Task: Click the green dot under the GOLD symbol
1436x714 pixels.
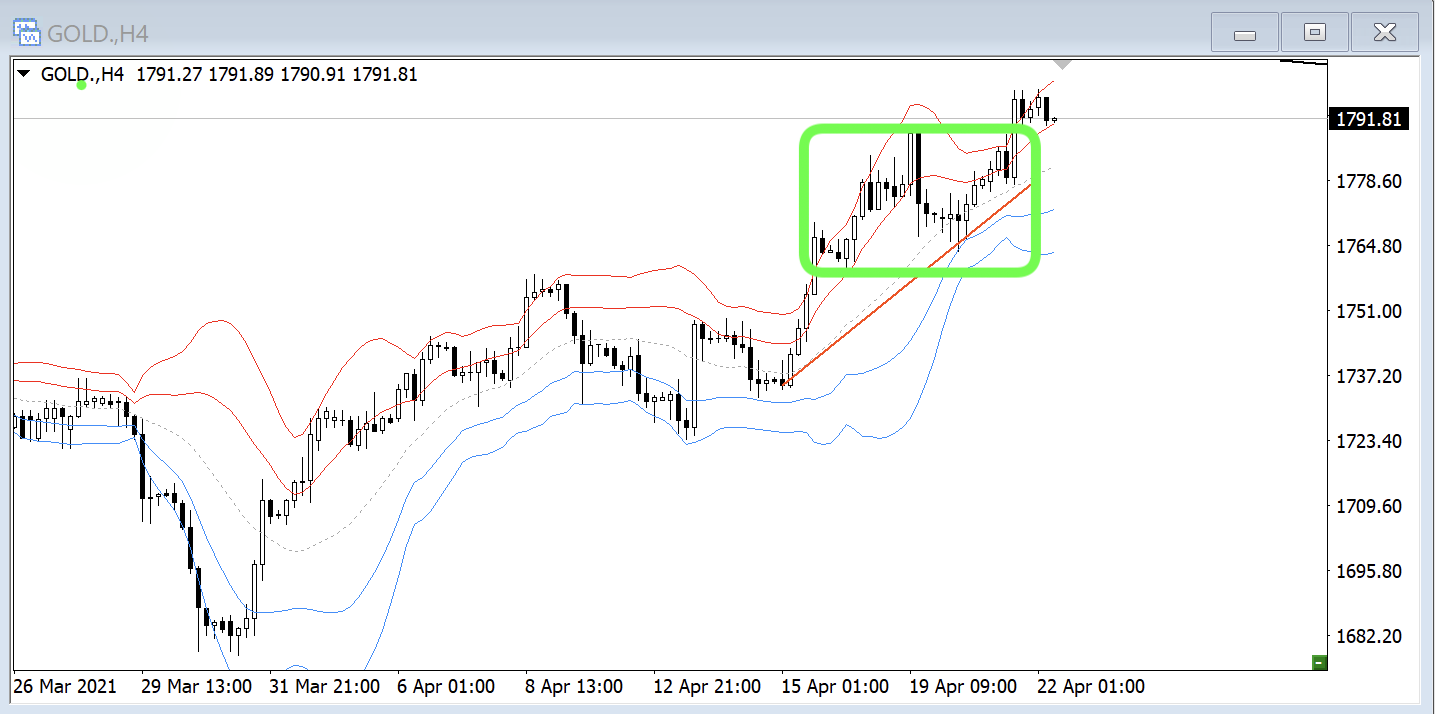Action: pos(81,86)
